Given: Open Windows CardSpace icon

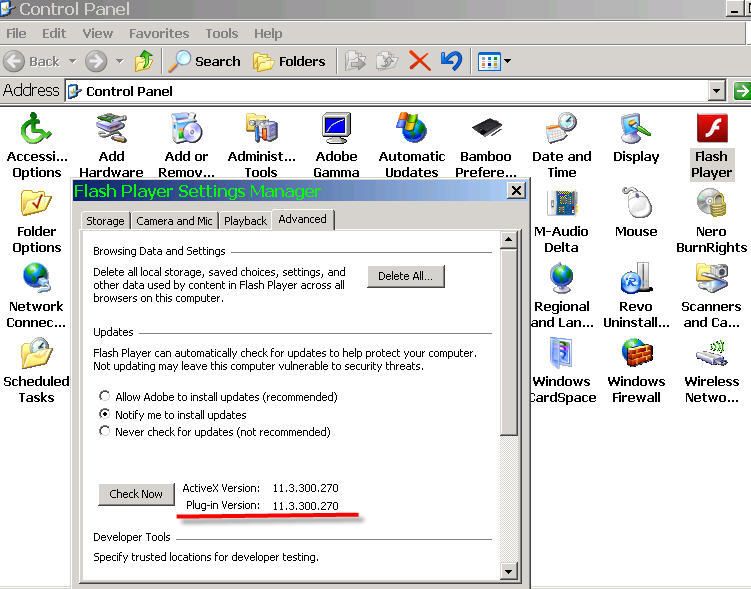Looking at the screenshot, I should tap(563, 371).
